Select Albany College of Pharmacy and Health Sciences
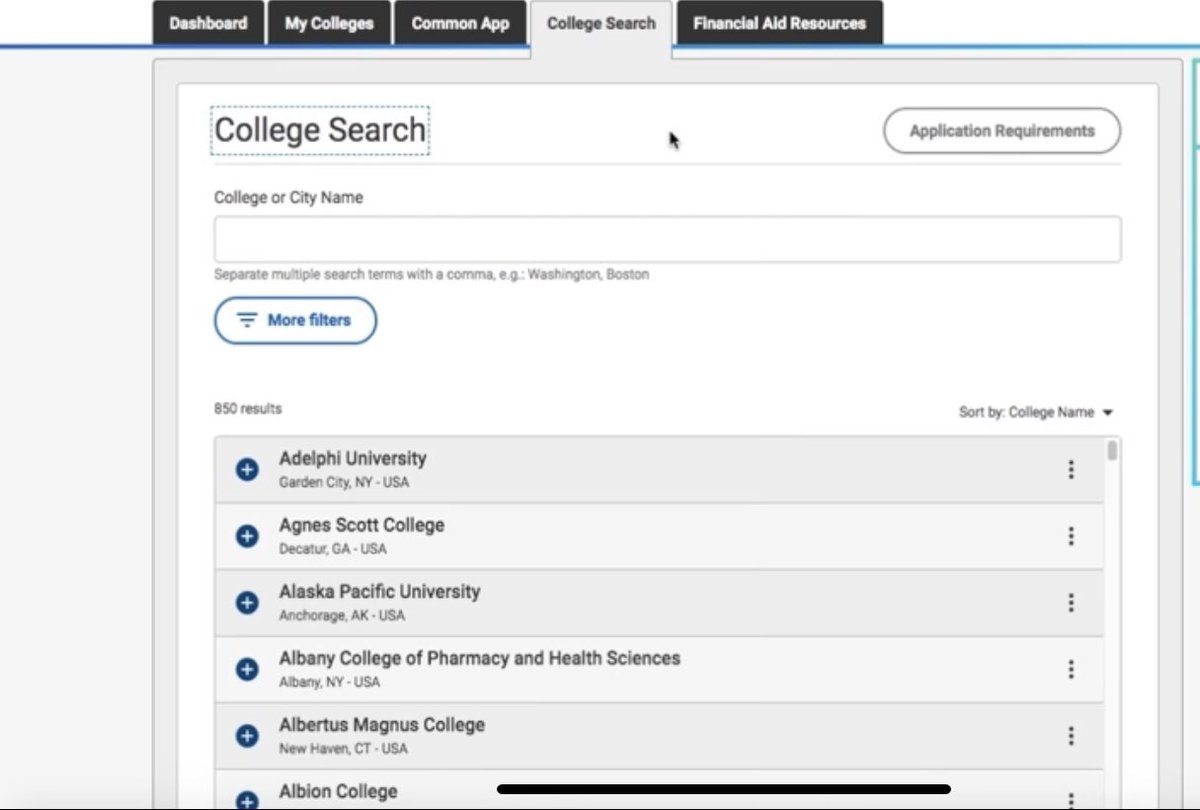The image size is (1200, 810). tap(480, 659)
